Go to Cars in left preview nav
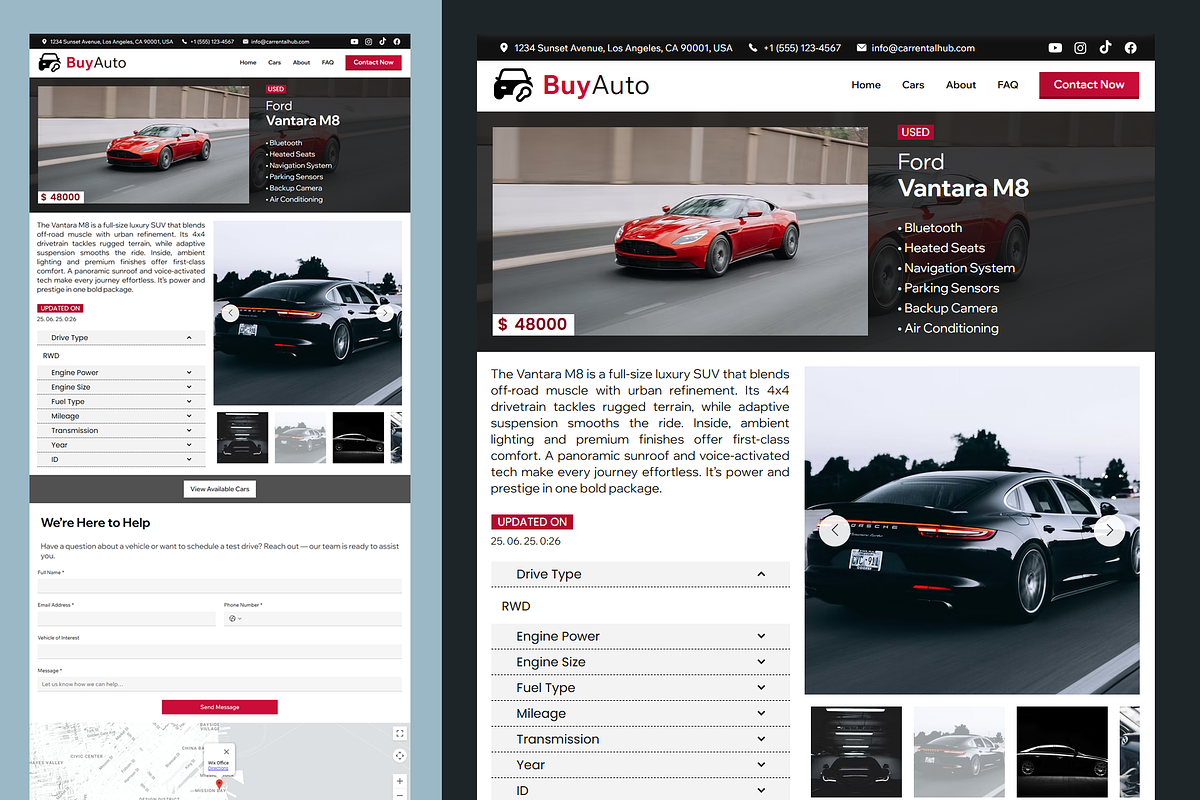Image resolution: width=1200 pixels, height=800 pixels. [x=274, y=62]
